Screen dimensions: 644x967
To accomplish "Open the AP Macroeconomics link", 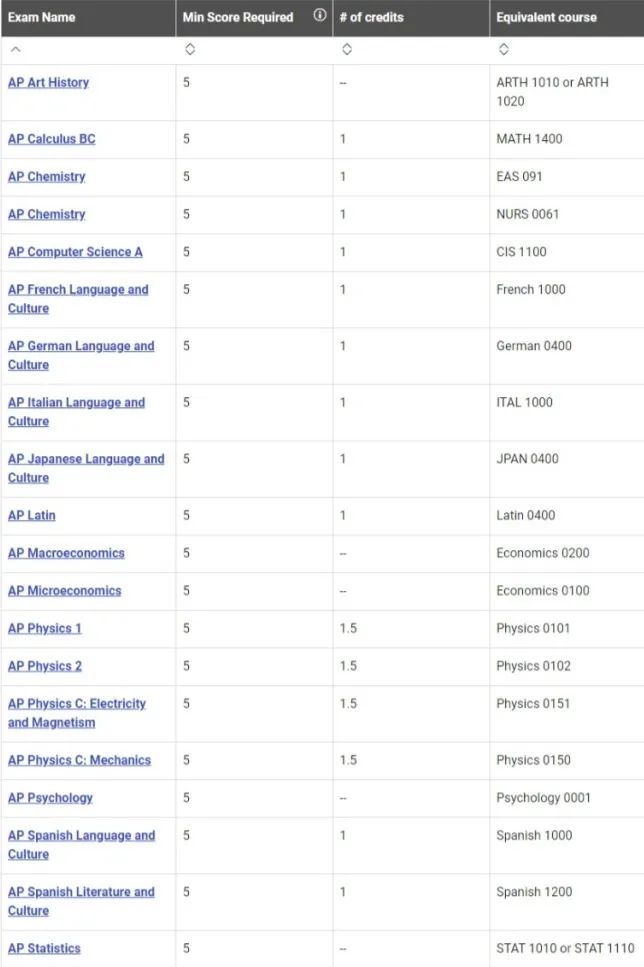I will [66, 553].
